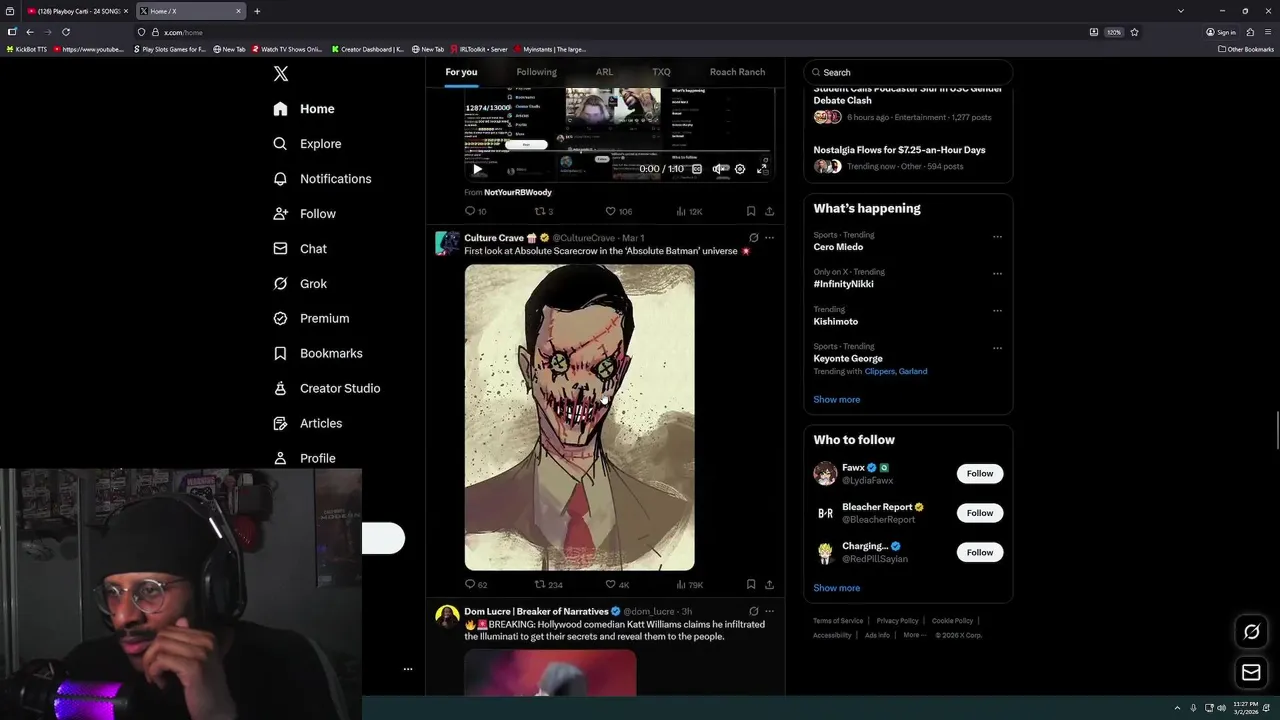Bookmark the video post
This screenshot has width=1280, height=720.
tap(750, 212)
